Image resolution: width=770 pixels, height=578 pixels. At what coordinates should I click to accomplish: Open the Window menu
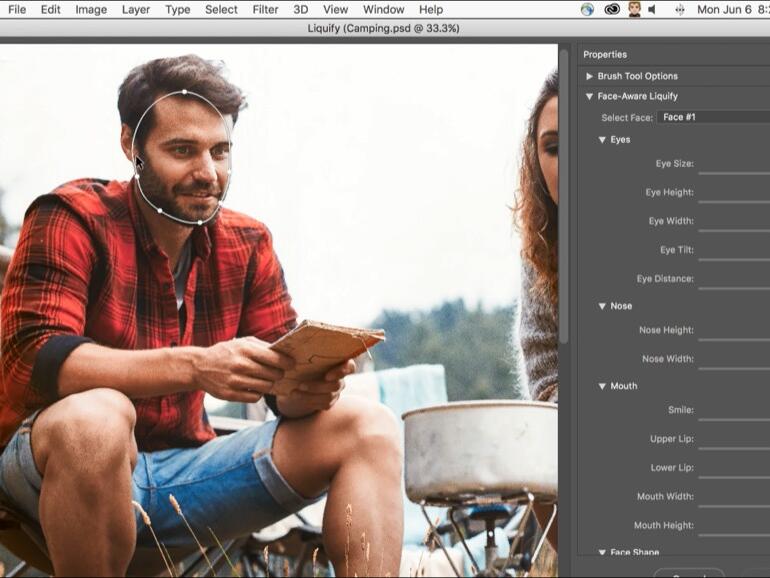tap(384, 9)
